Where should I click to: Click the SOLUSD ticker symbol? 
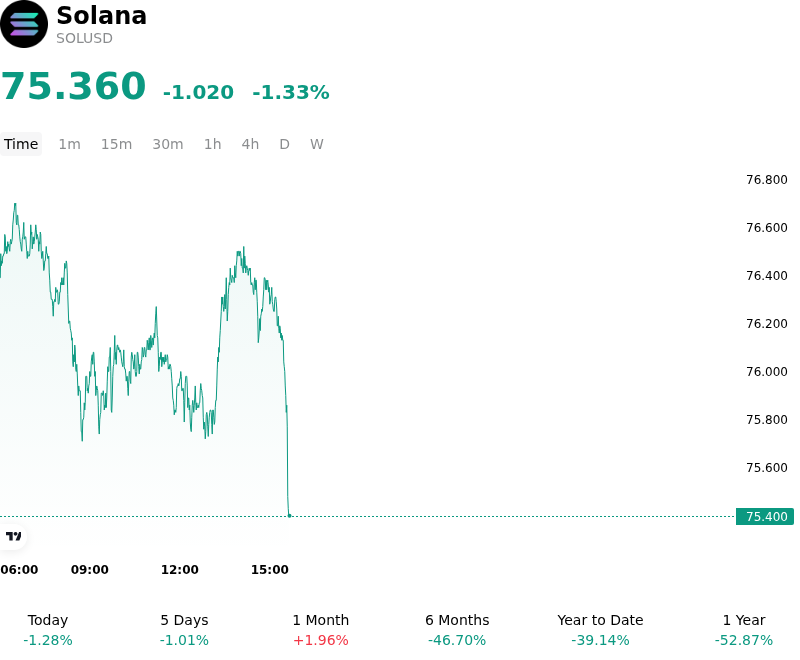(84, 38)
